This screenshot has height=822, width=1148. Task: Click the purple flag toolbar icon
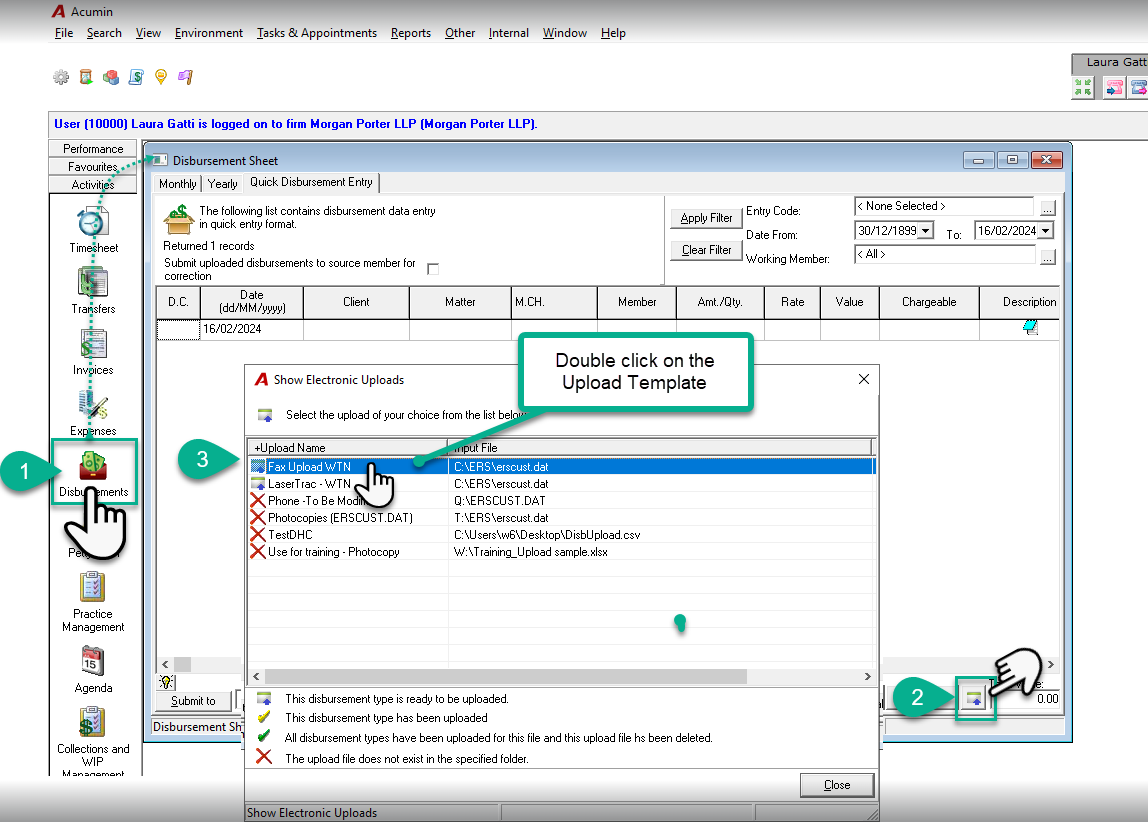coord(185,77)
